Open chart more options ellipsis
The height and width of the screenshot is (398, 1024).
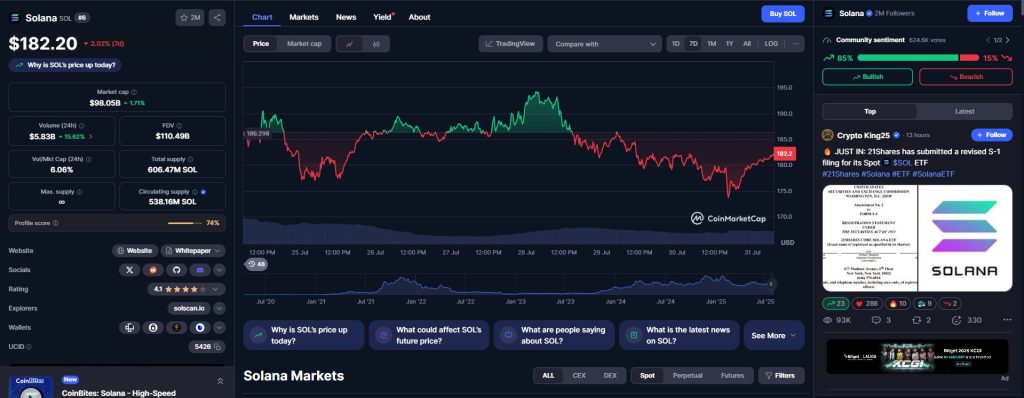point(795,44)
